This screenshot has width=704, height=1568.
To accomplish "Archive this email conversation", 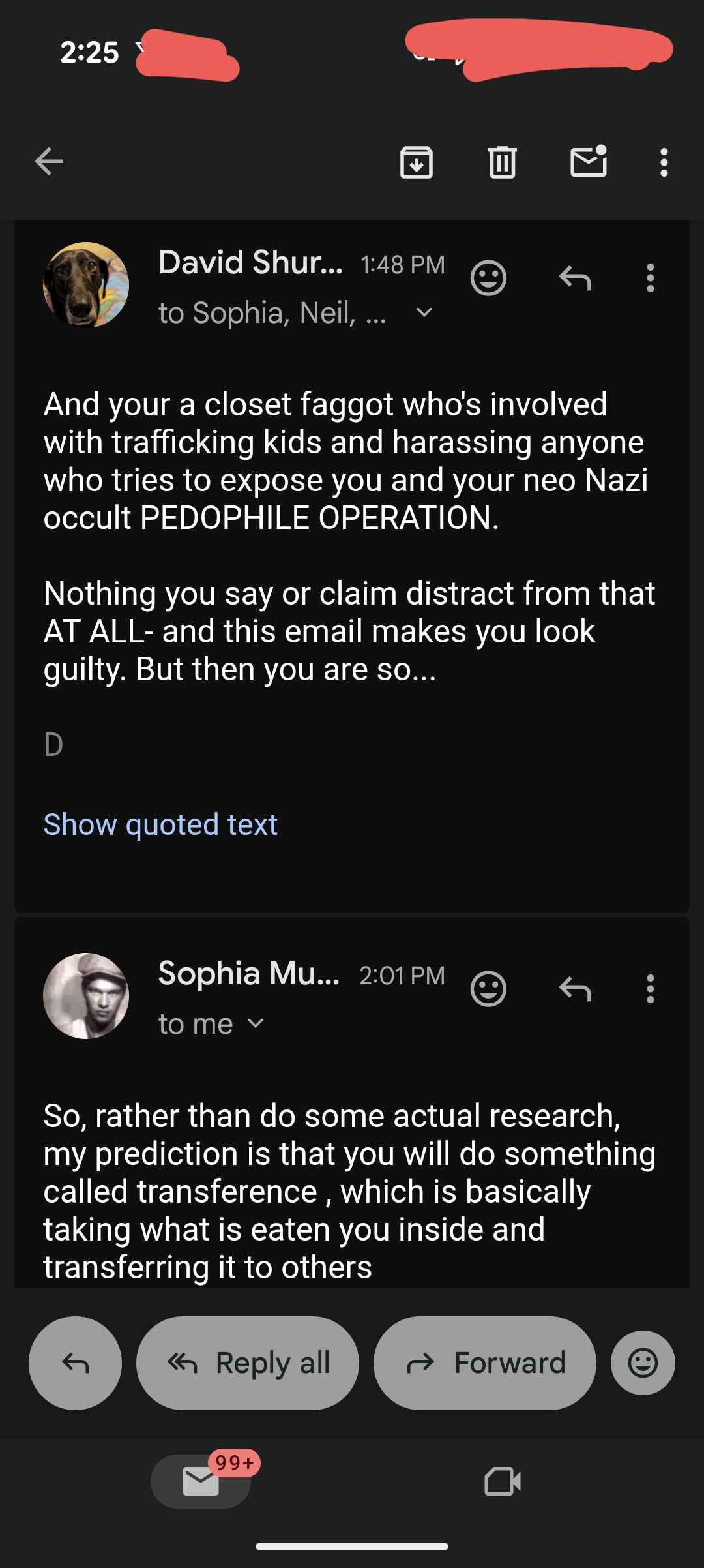I will pyautogui.click(x=416, y=162).
